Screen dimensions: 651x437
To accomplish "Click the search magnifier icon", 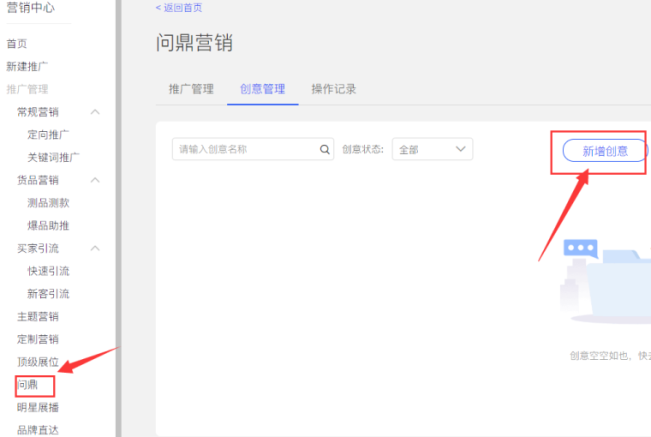I will (x=325, y=150).
